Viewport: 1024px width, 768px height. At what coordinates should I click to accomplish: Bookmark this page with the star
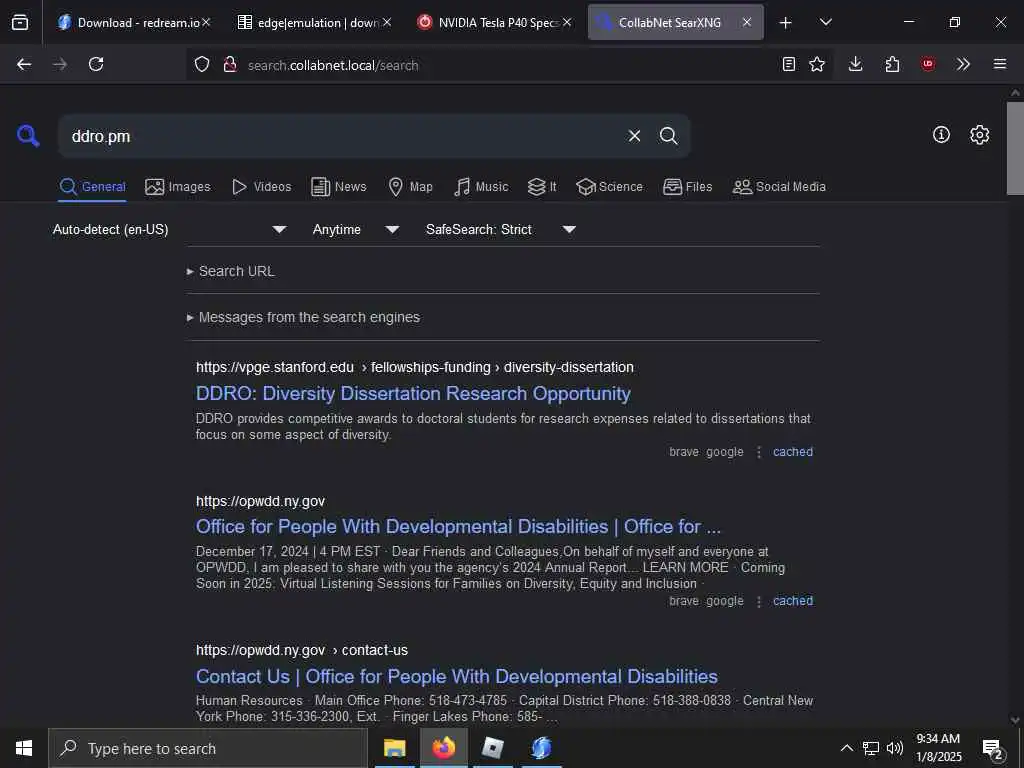(x=817, y=64)
